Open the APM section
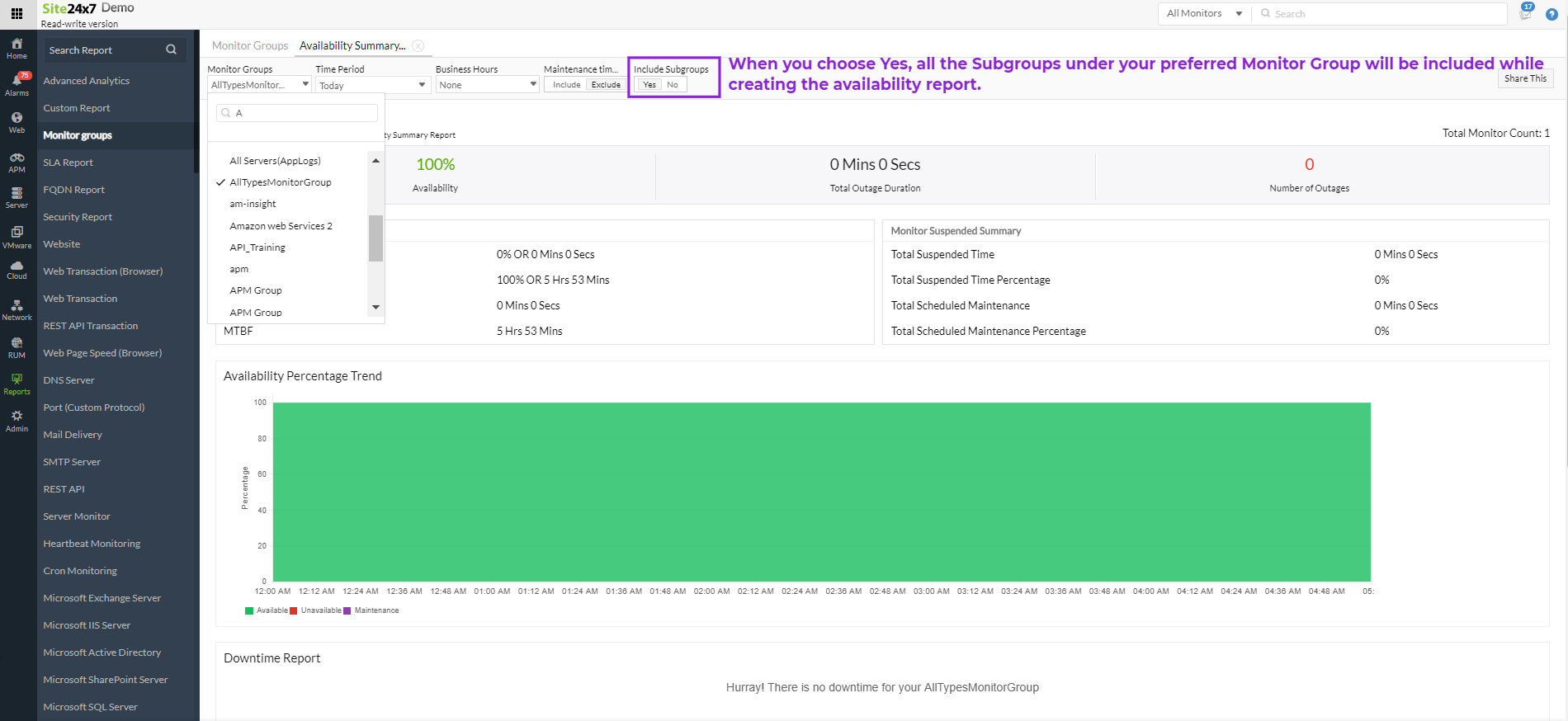 17,163
